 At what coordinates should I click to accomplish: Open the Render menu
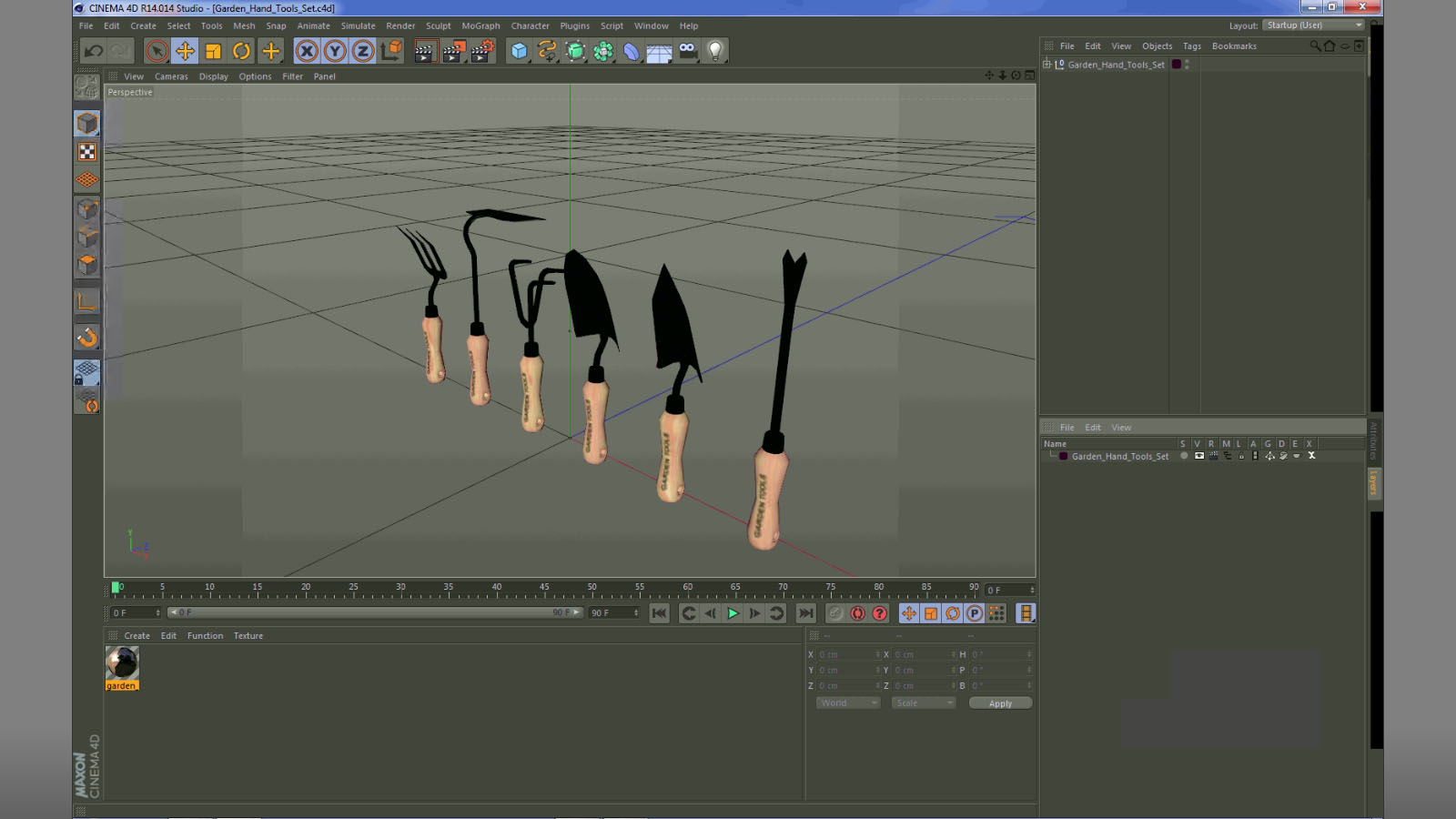[x=400, y=25]
